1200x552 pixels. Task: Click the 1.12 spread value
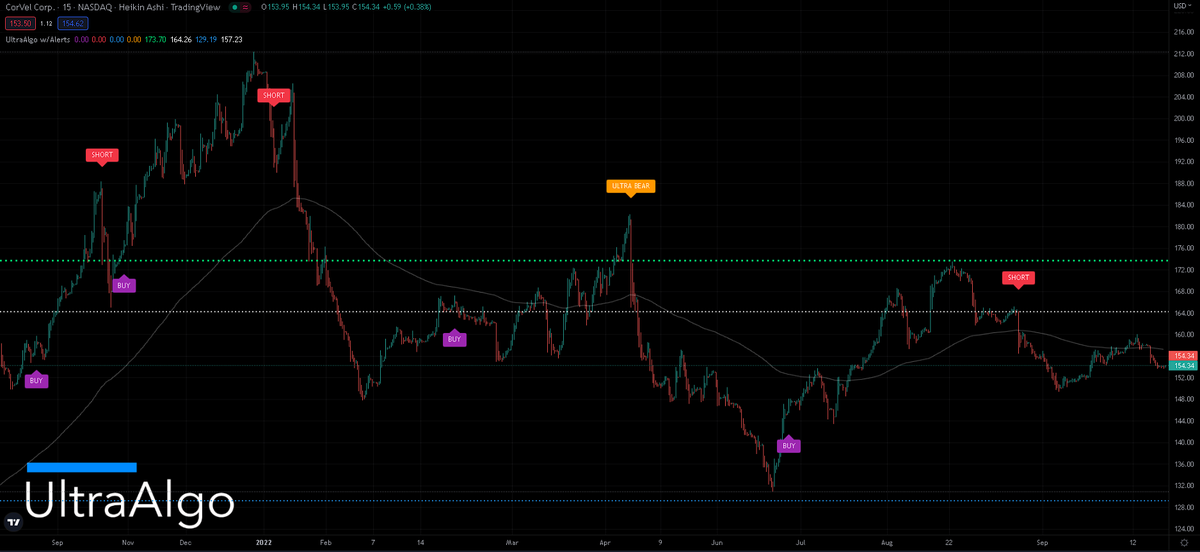(x=46, y=23)
